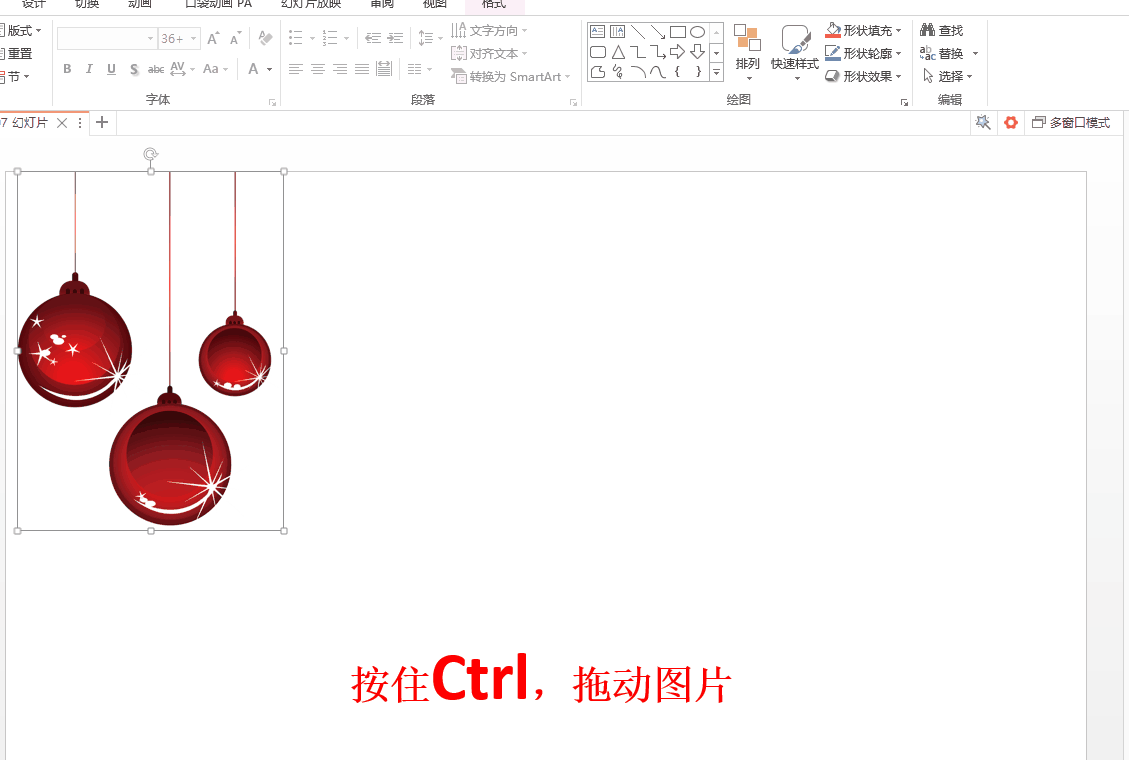Screen dimensions: 1129x760
Task: Clear all formatting with eraser icon
Action: coord(265,38)
